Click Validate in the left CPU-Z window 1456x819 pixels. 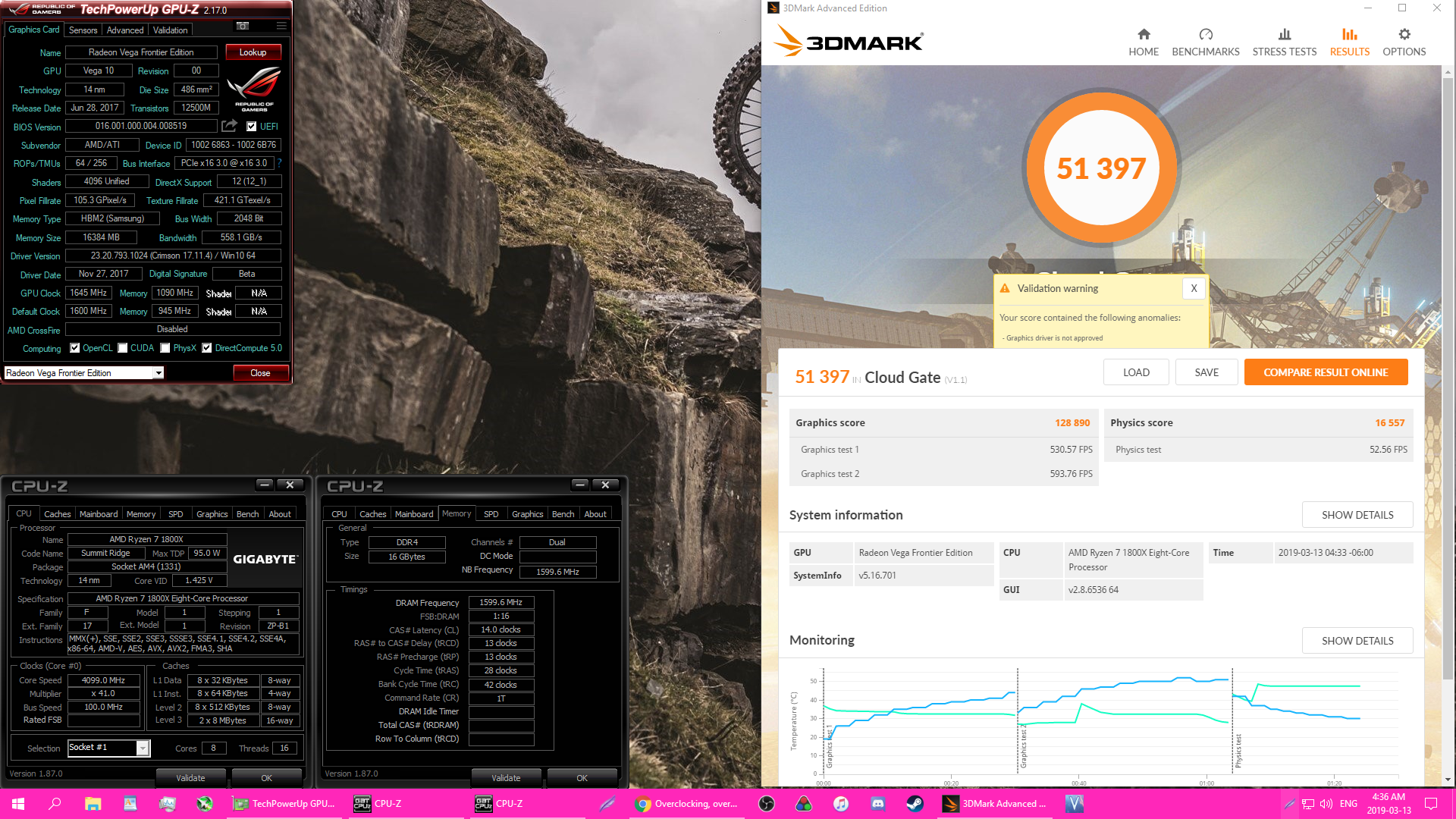[x=190, y=778]
